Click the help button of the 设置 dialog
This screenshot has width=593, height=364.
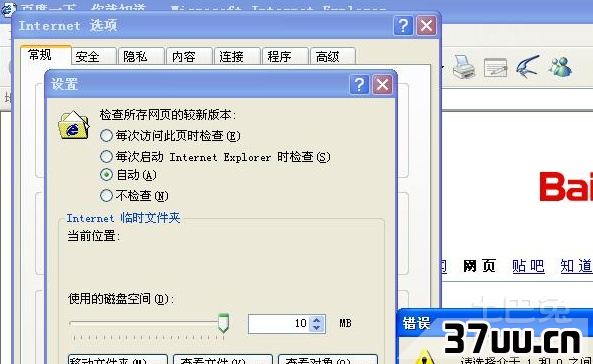coord(359,84)
